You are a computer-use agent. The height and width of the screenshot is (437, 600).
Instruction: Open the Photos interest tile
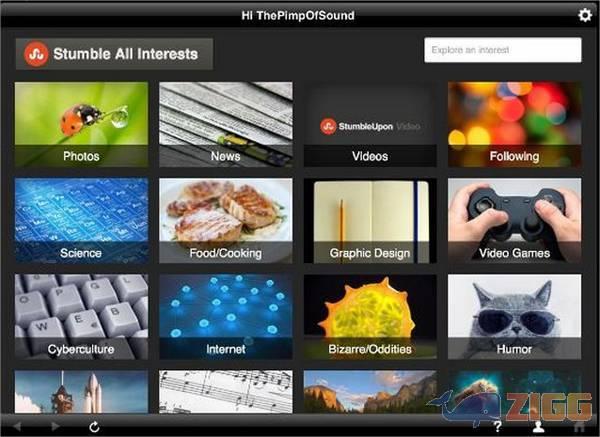tap(81, 124)
